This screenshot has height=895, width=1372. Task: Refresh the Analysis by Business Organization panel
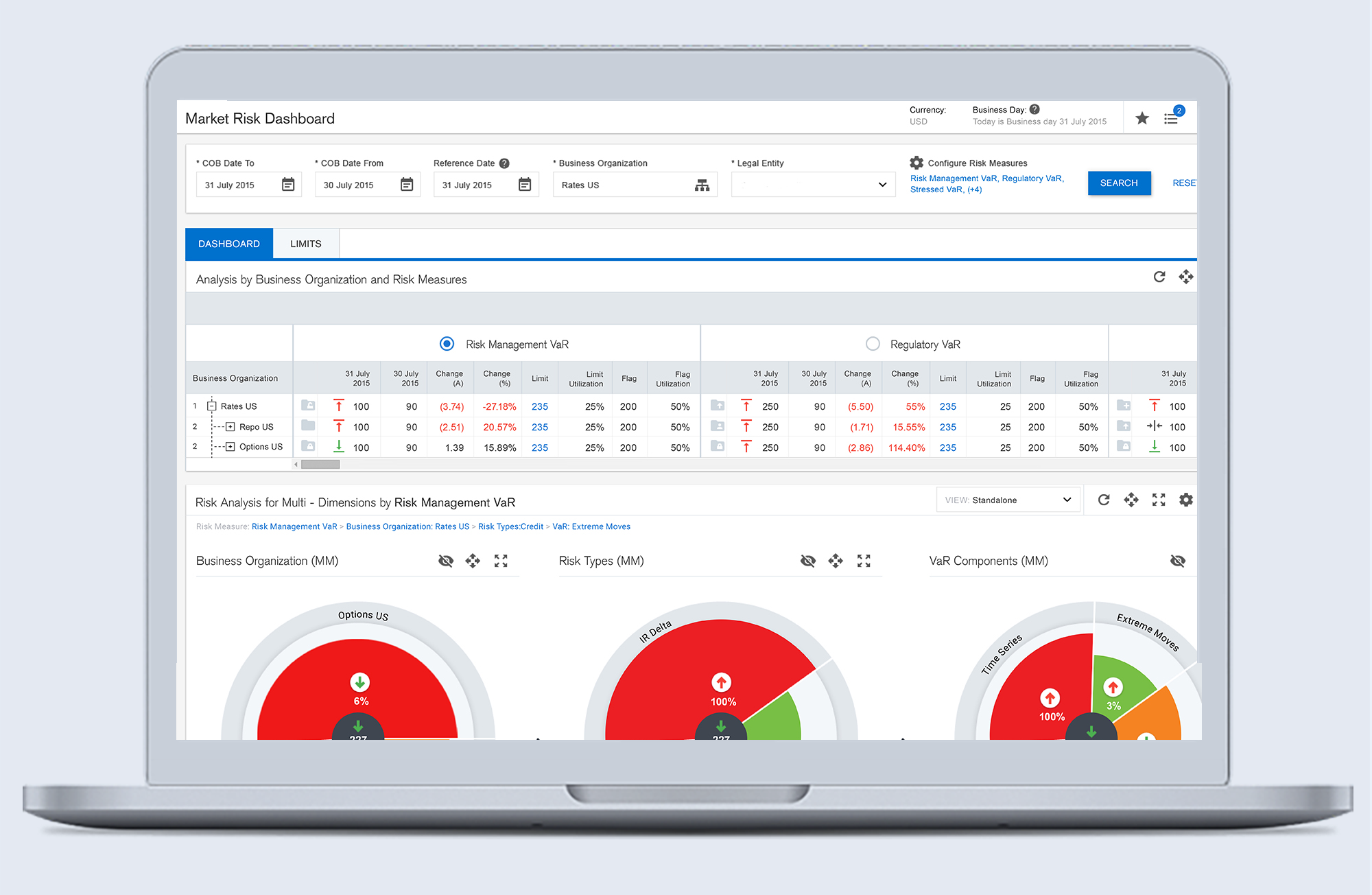1159,277
